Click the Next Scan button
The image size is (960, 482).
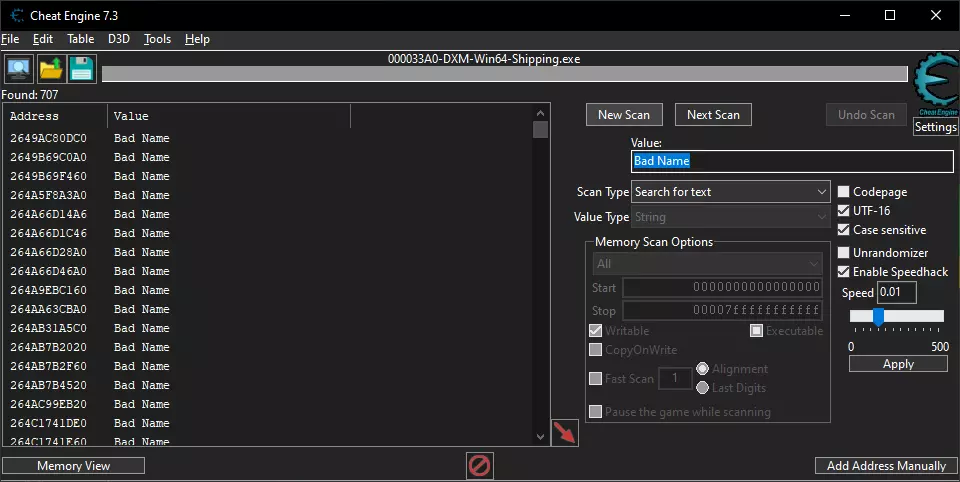click(x=713, y=115)
